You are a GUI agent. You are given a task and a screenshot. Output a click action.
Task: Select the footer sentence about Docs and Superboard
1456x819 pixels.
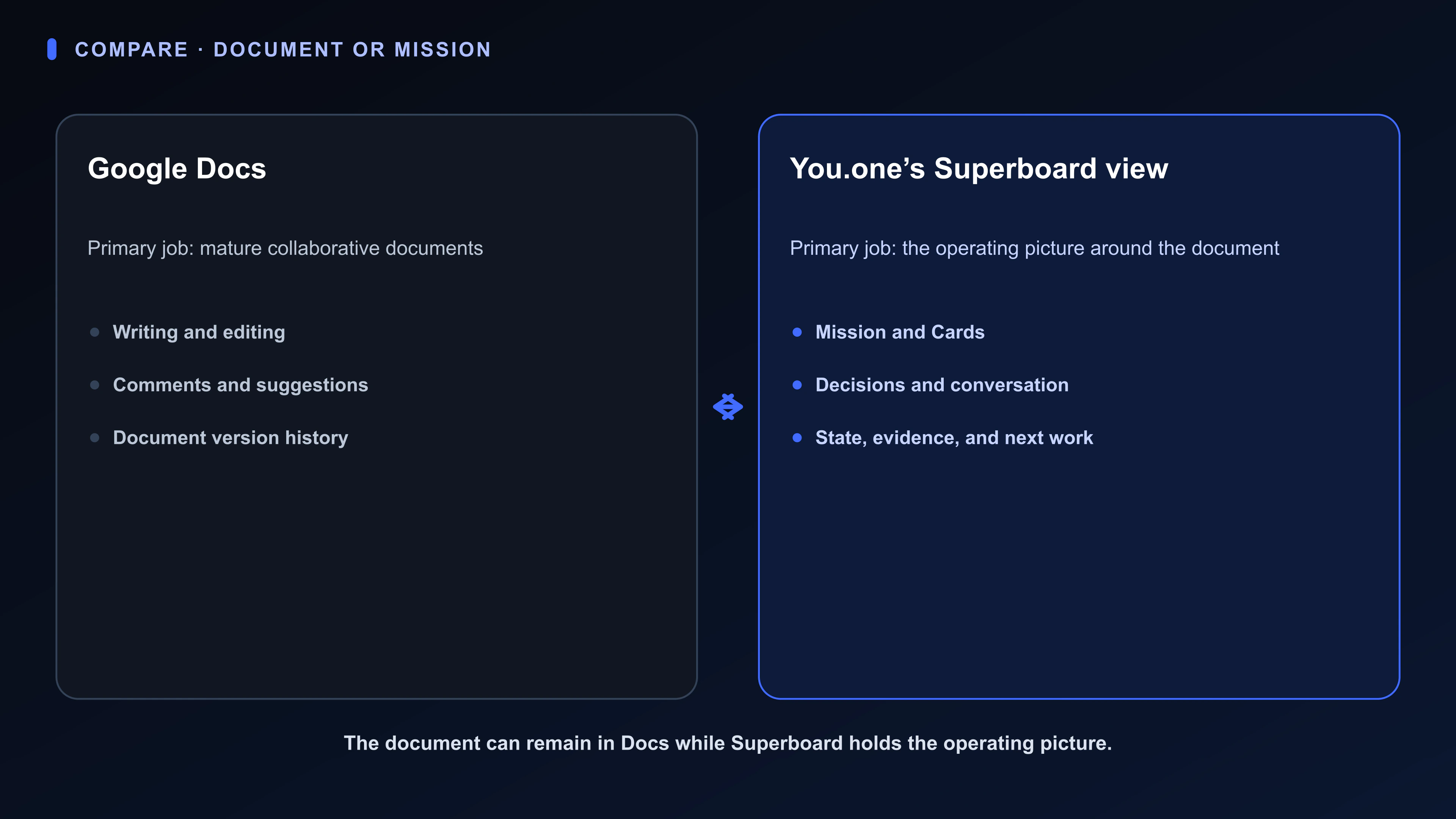728,743
